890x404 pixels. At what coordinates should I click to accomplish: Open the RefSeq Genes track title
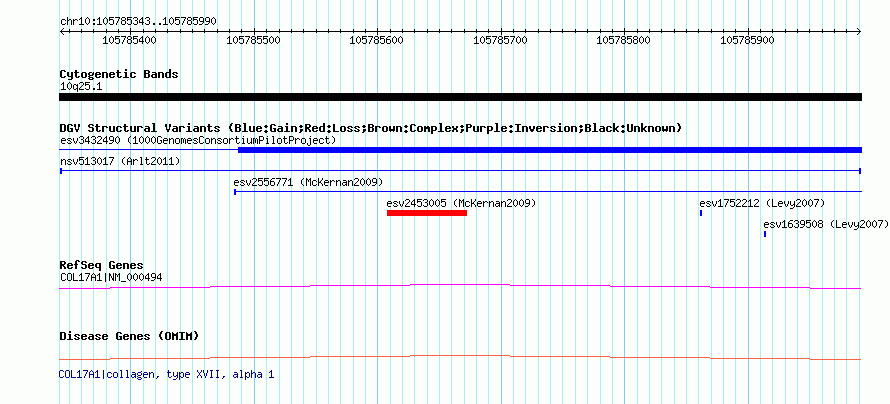tap(102, 266)
